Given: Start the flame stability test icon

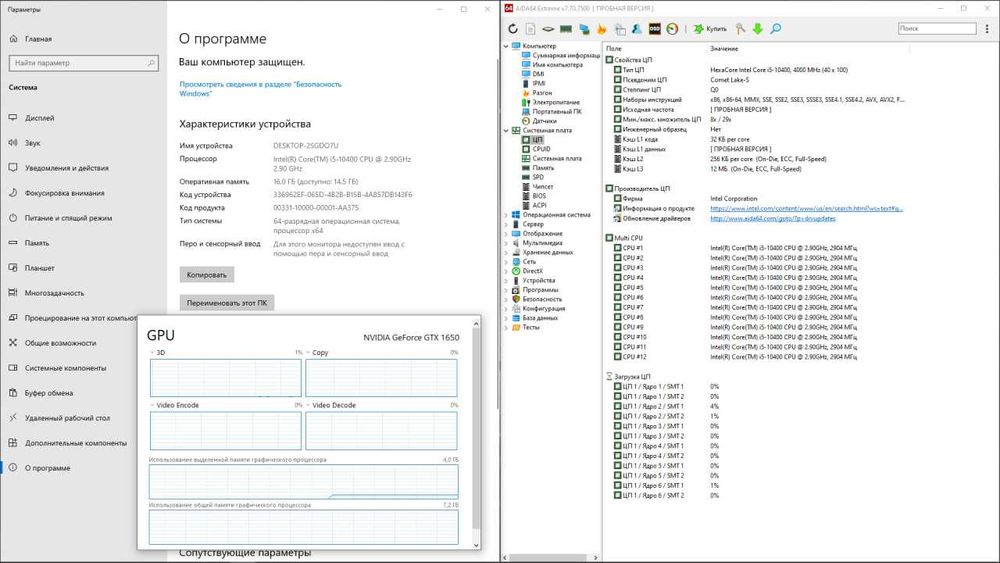Looking at the screenshot, I should pos(601,29).
